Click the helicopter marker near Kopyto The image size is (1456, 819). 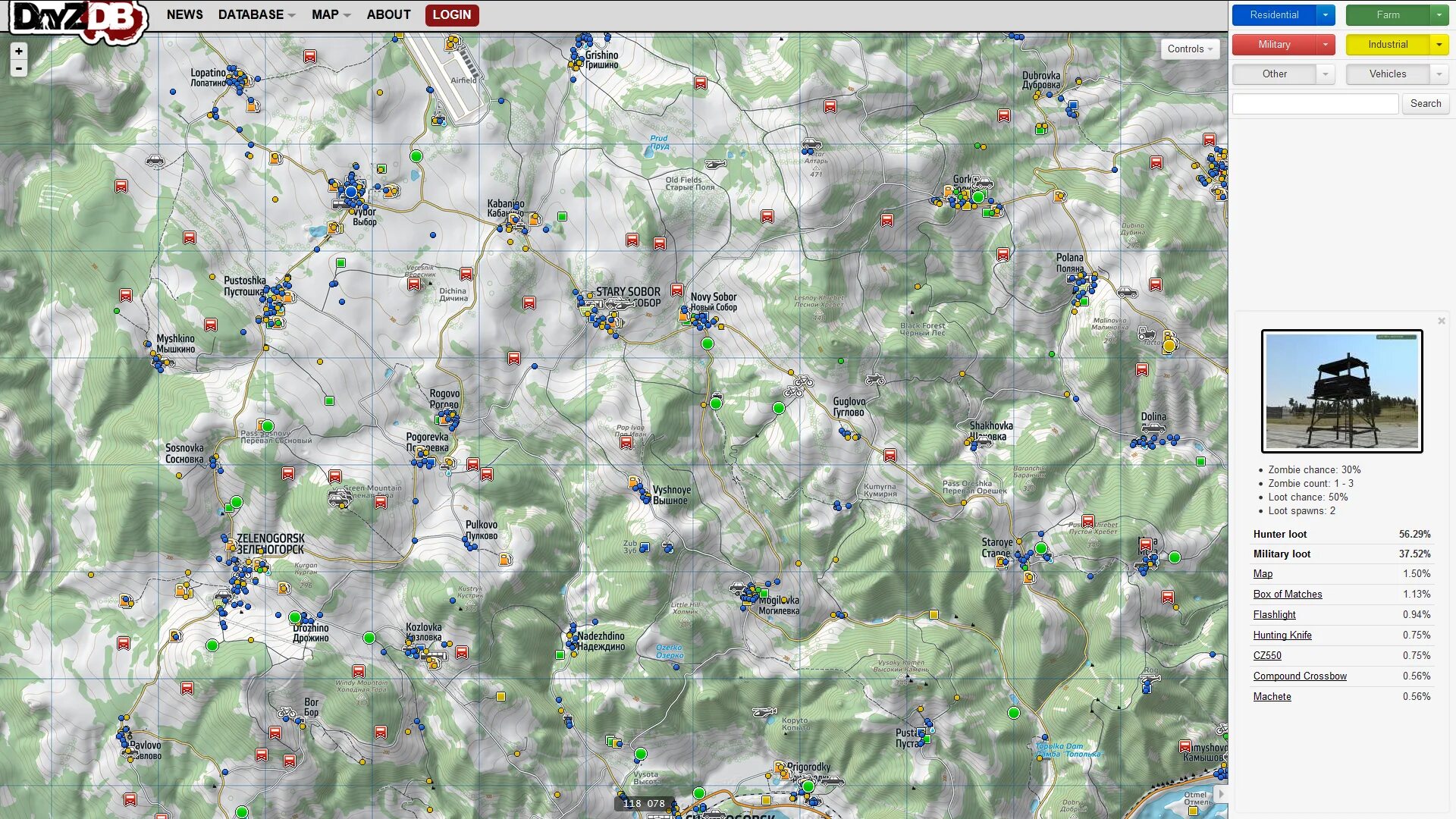click(x=764, y=711)
